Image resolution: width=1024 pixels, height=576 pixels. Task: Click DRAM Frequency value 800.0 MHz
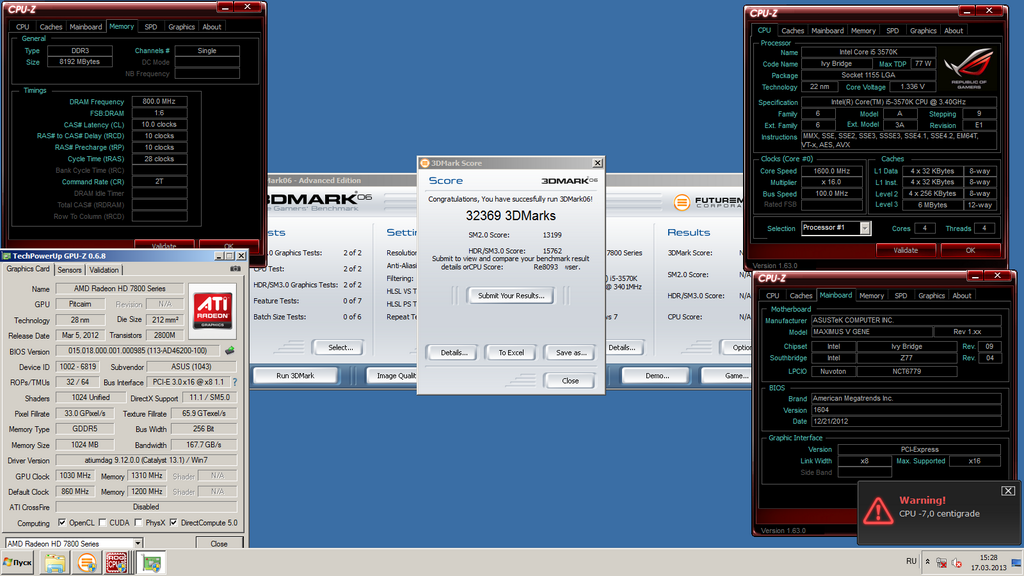tap(159, 101)
